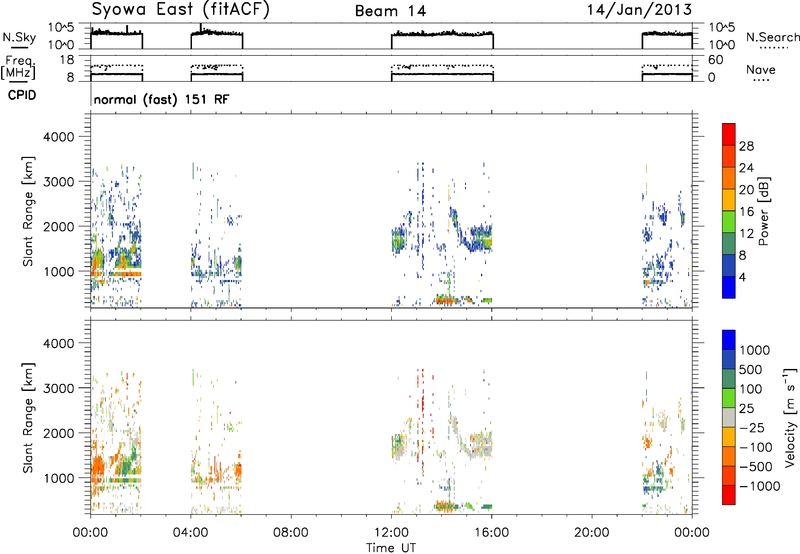Click time axis tick '20:00'
This screenshot has width=800, height=554.
pyautogui.click(x=592, y=533)
